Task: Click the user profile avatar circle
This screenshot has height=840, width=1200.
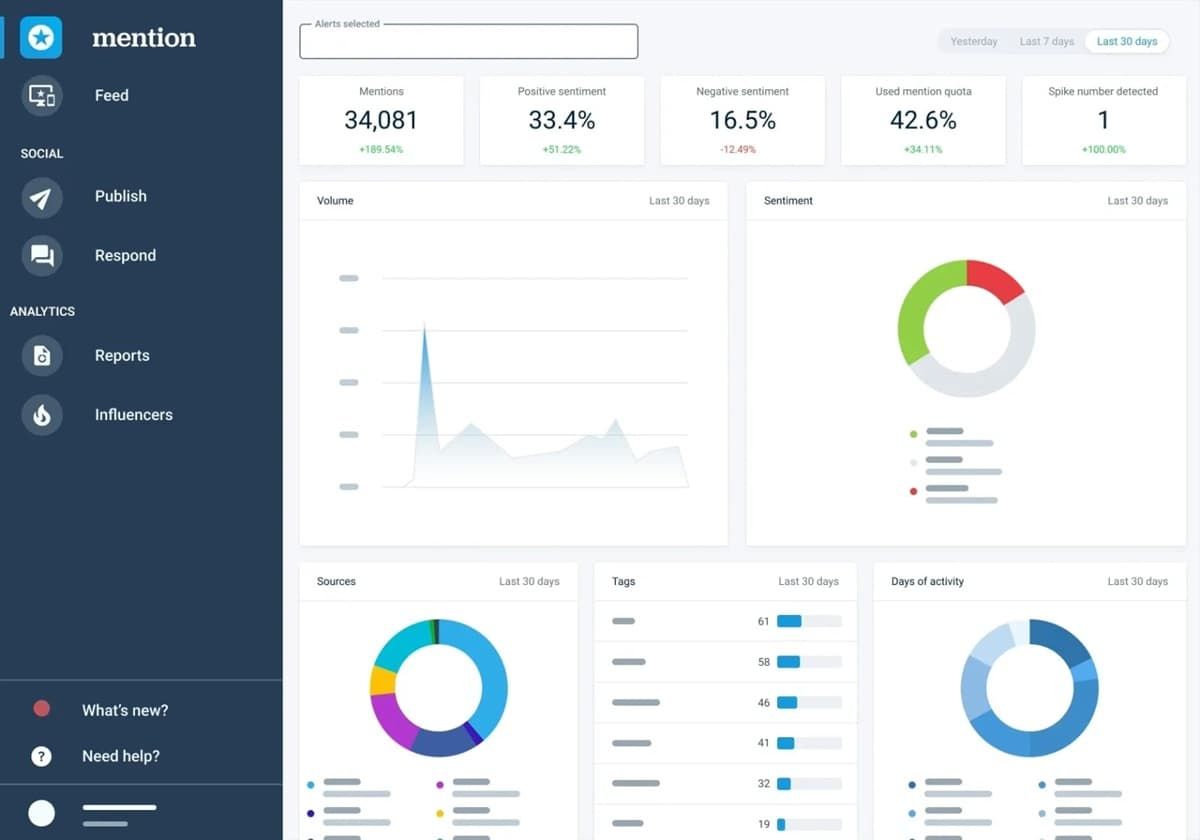Action: click(x=41, y=813)
